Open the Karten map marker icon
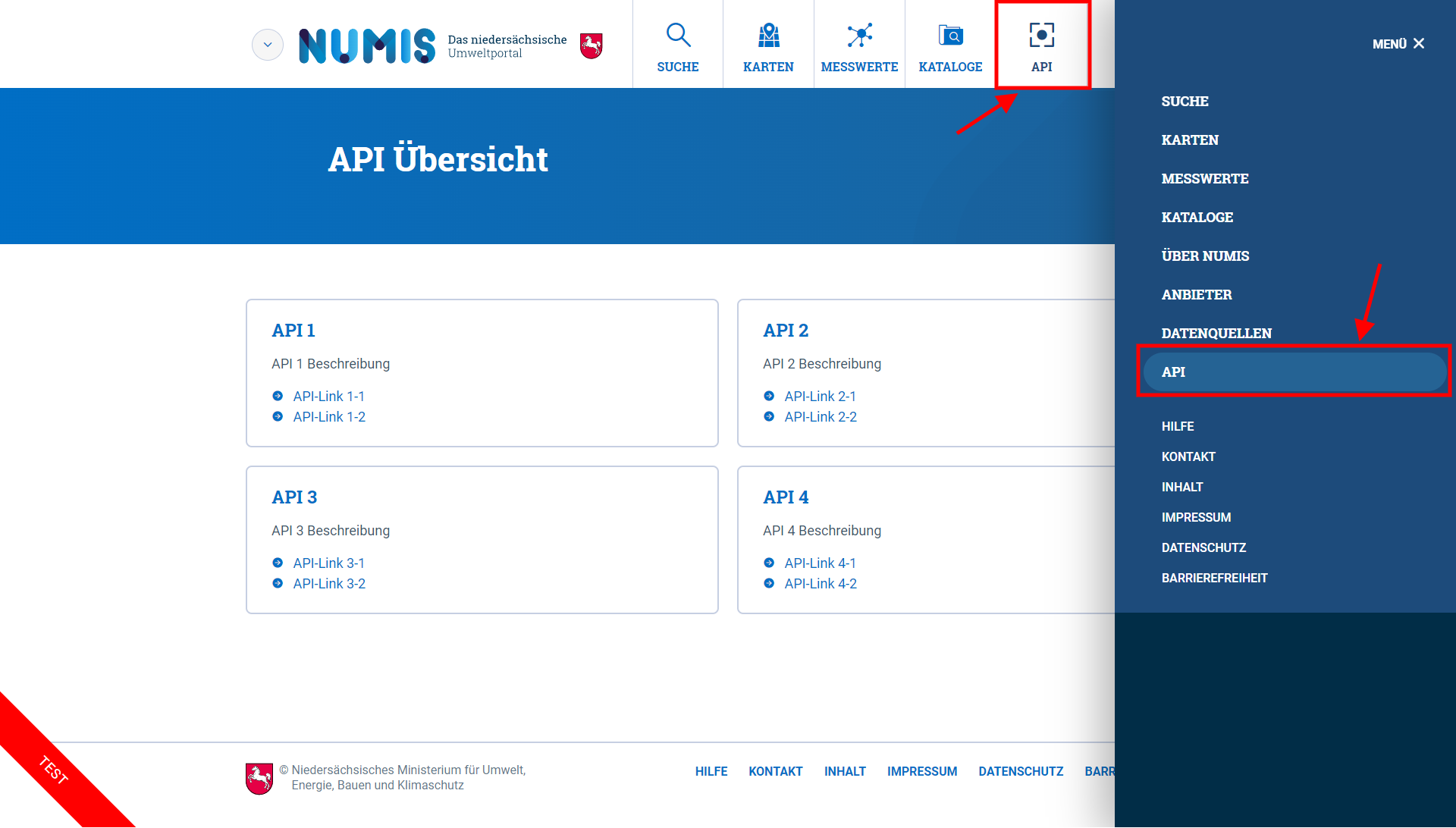Image resolution: width=1456 pixels, height=828 pixels. point(768,35)
